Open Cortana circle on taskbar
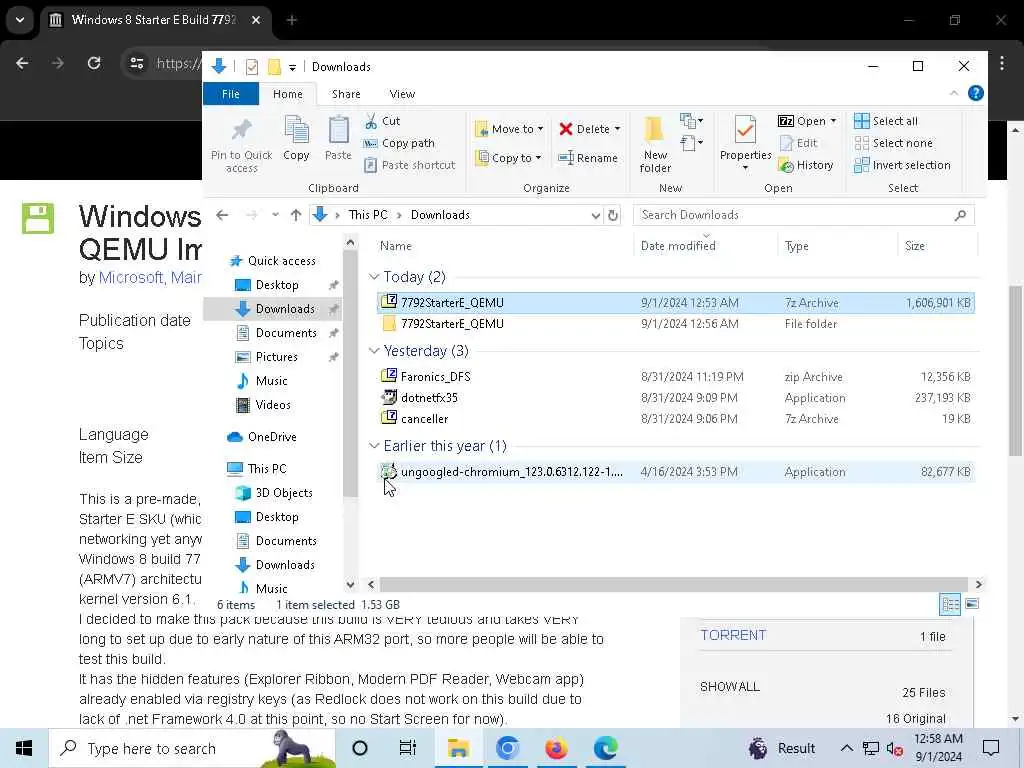 359,748
